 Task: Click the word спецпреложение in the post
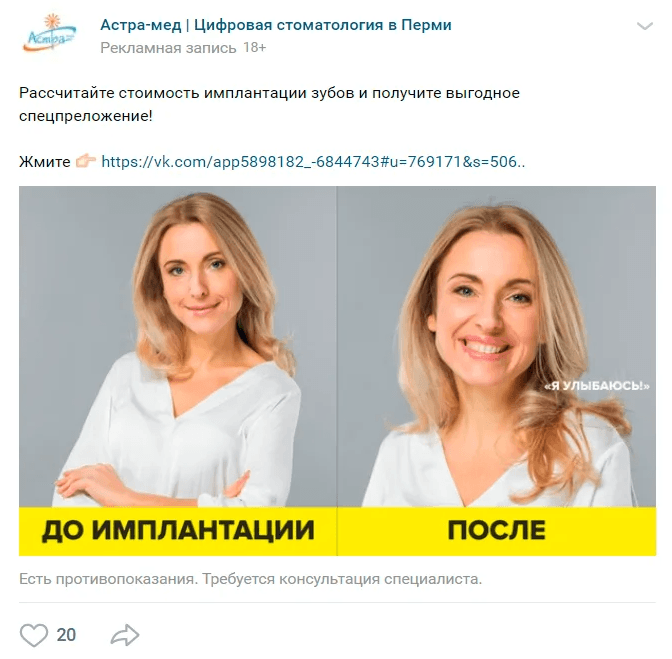coord(86,116)
